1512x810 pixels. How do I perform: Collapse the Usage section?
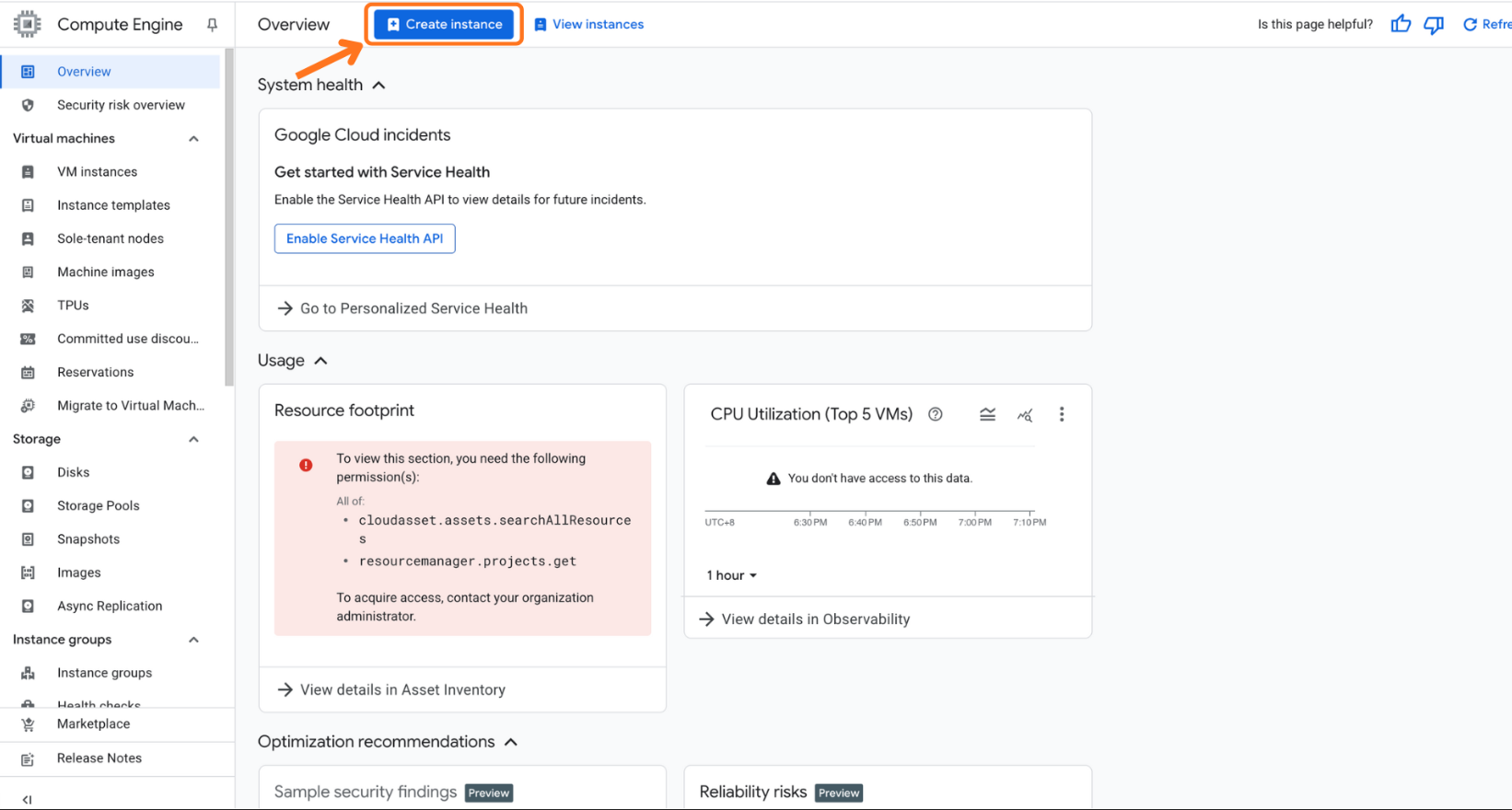click(x=320, y=361)
